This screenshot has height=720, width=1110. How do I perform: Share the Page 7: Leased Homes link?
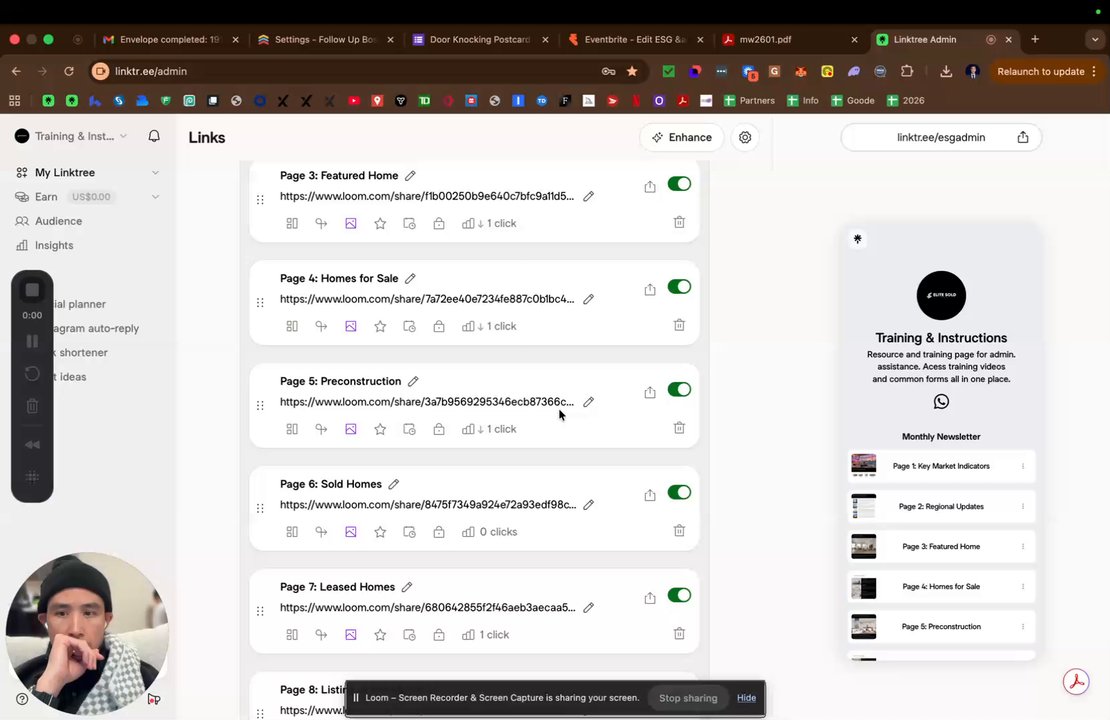650,598
